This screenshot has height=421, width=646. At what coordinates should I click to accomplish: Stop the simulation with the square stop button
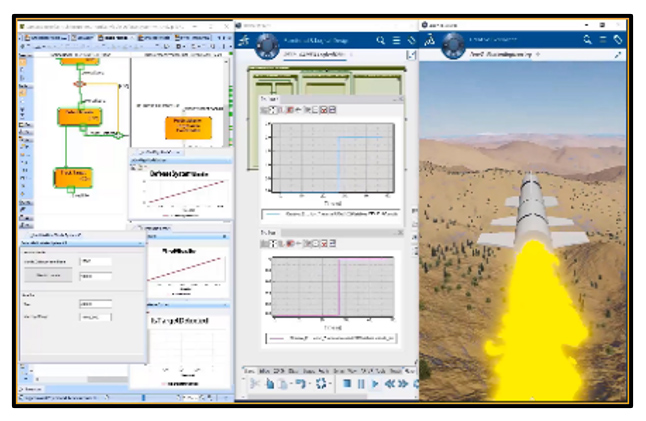[347, 383]
